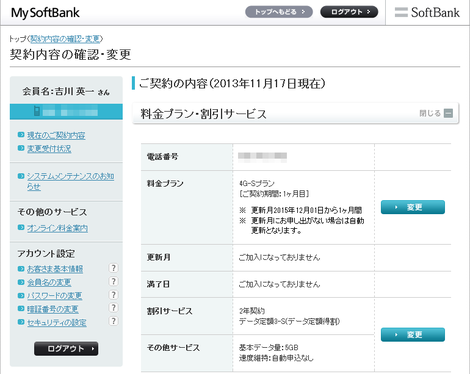
Task: Click the 2年契約 text
Action: point(252,311)
